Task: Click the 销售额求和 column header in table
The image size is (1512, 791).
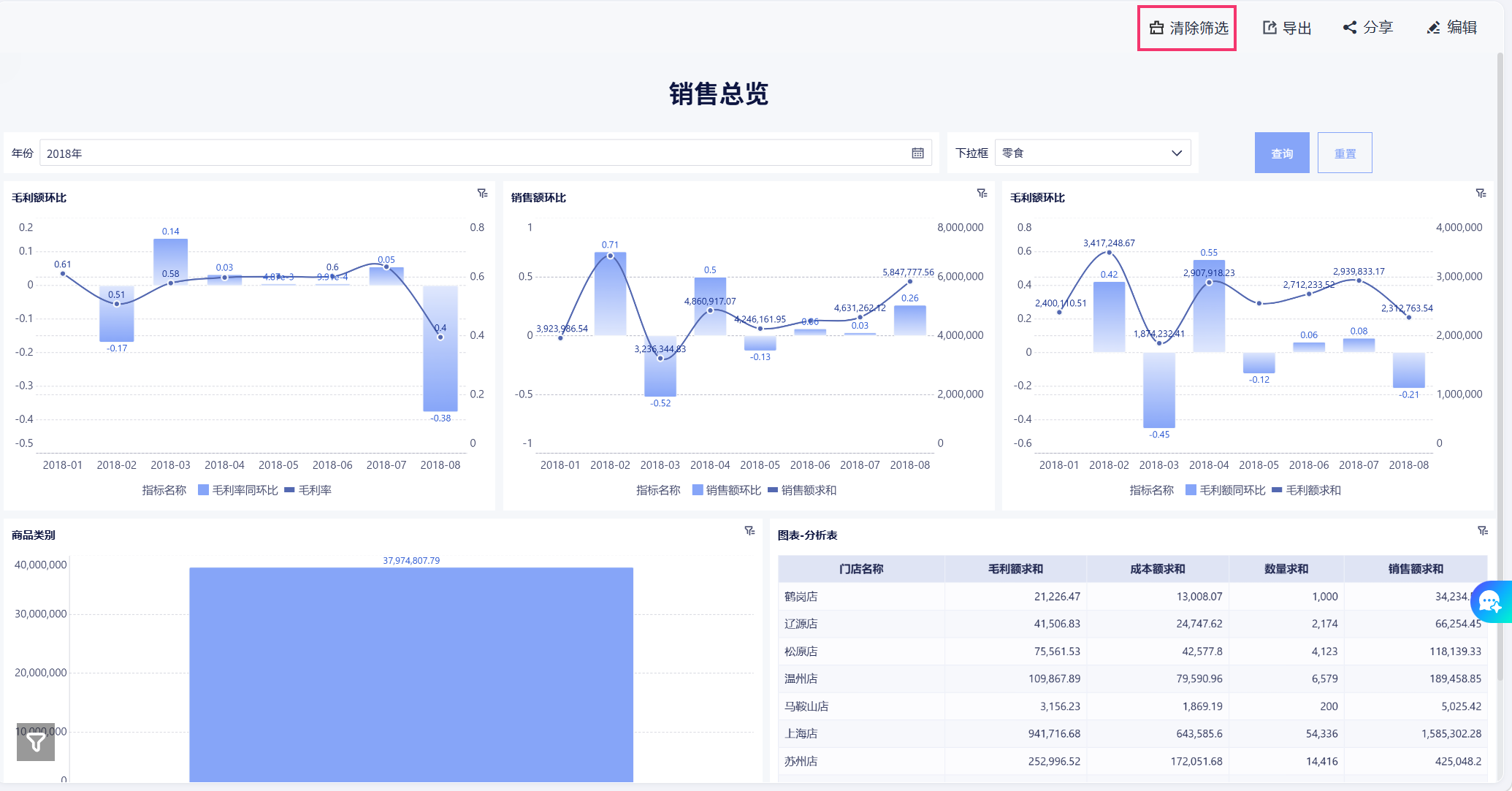Action: (1416, 569)
